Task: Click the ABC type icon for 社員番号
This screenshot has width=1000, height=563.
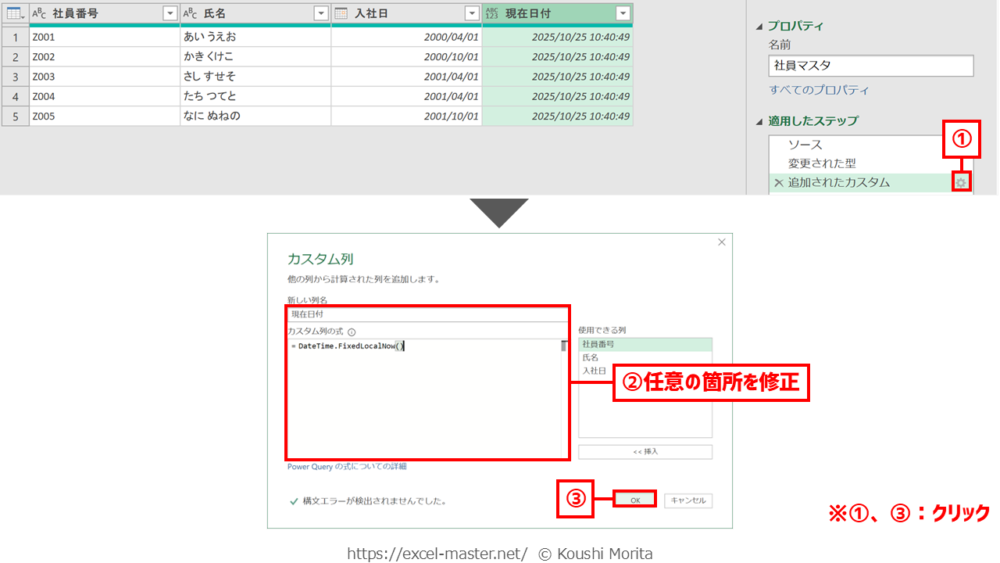Action: [x=39, y=13]
